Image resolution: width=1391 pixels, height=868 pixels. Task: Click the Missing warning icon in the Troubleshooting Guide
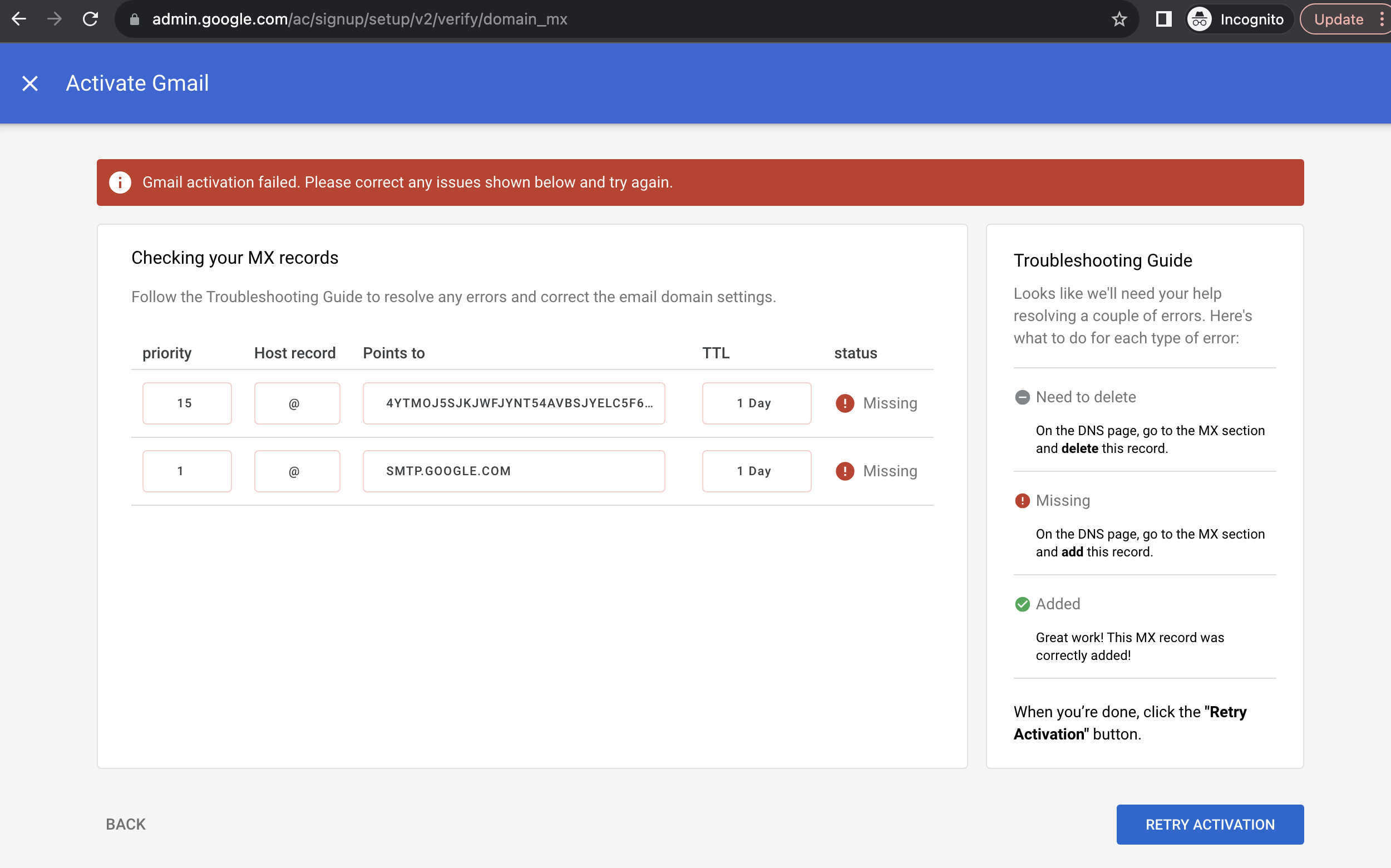click(1023, 500)
